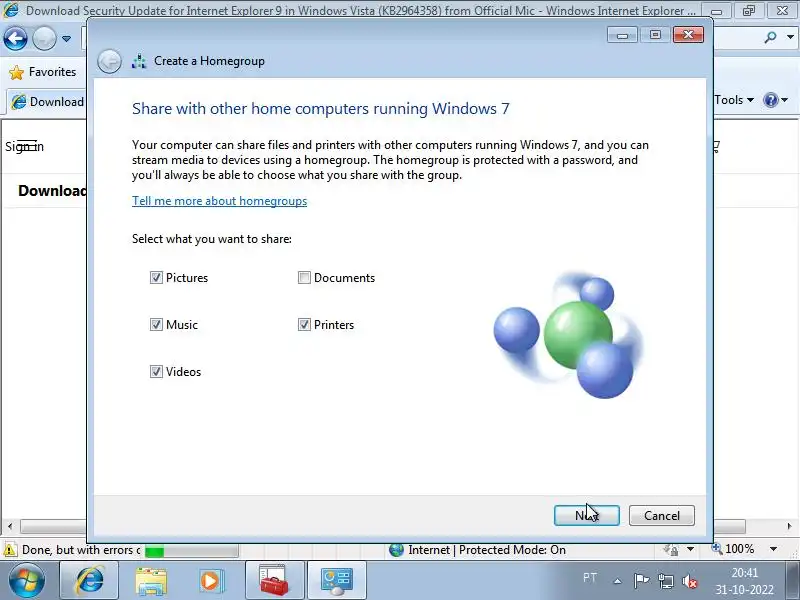Click the Homegroup wizard back arrow
This screenshot has width=800, height=600.
pyautogui.click(x=109, y=62)
